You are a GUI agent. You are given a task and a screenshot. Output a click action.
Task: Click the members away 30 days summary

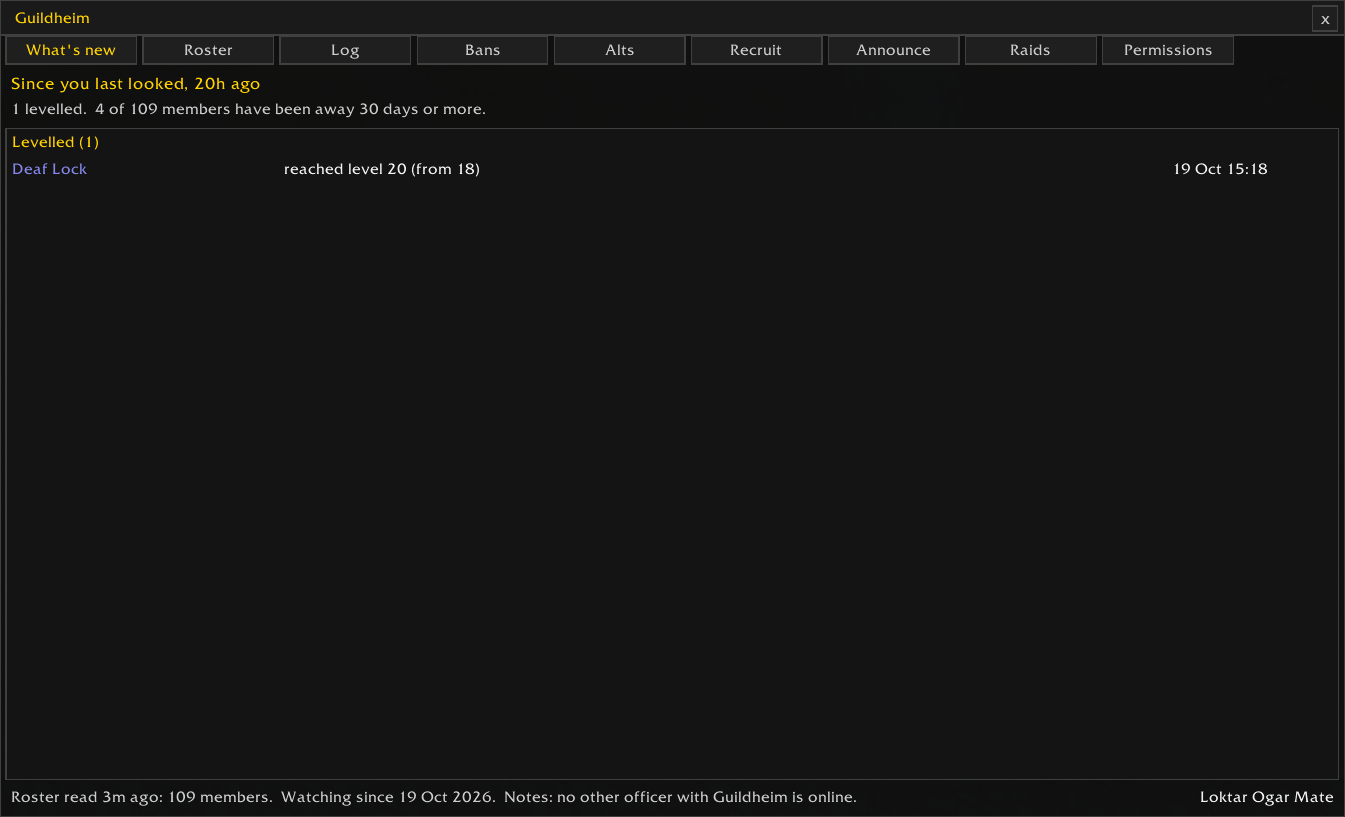[290, 109]
